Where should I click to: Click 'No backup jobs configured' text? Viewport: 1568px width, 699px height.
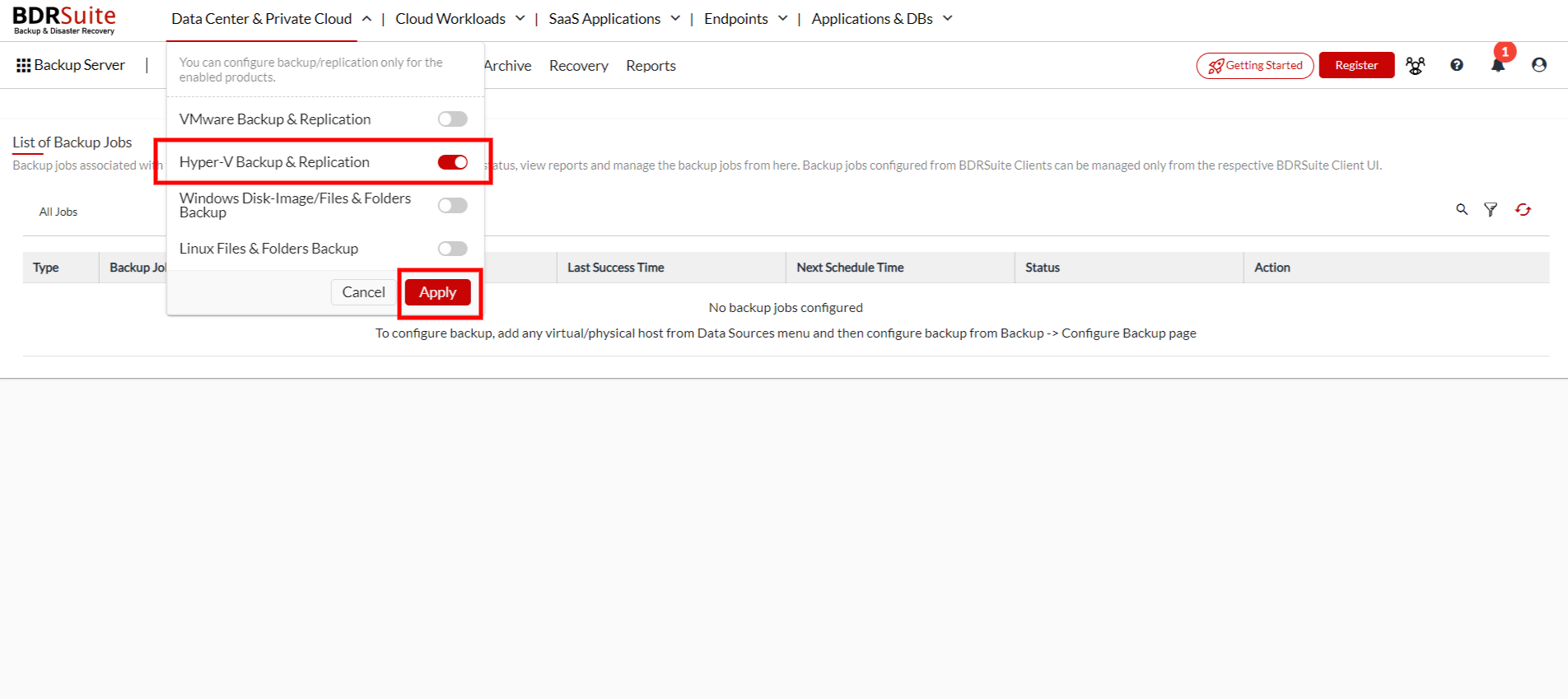click(786, 308)
